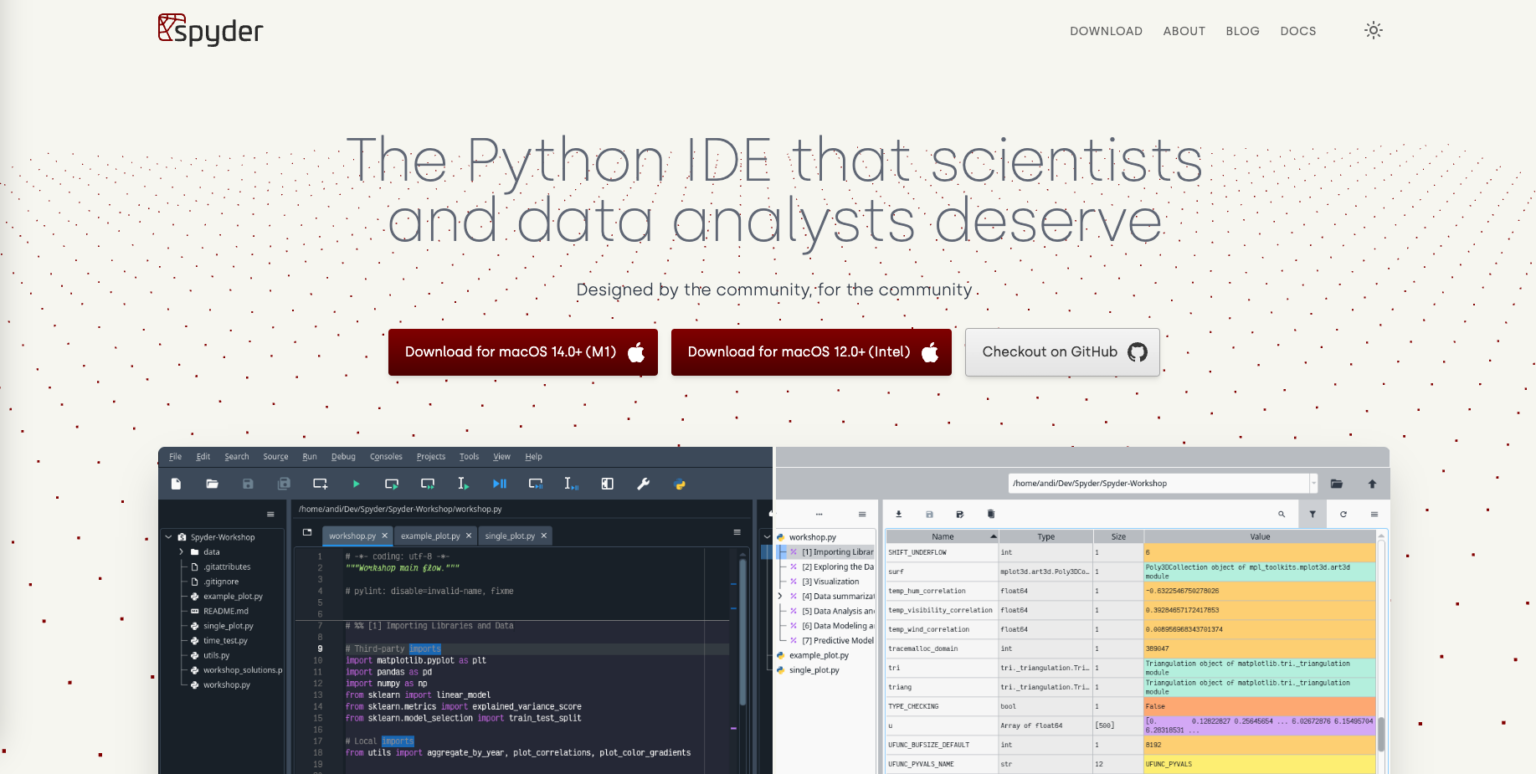This screenshot has width=1536, height=774.
Task: Open the Preferences wrench icon
Action: [643, 483]
